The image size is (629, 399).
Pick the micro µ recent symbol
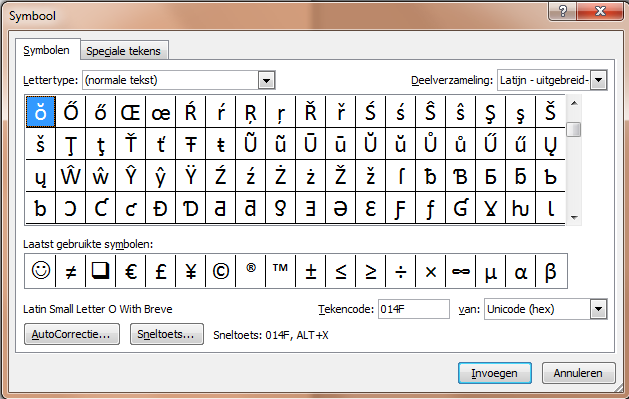point(491,271)
